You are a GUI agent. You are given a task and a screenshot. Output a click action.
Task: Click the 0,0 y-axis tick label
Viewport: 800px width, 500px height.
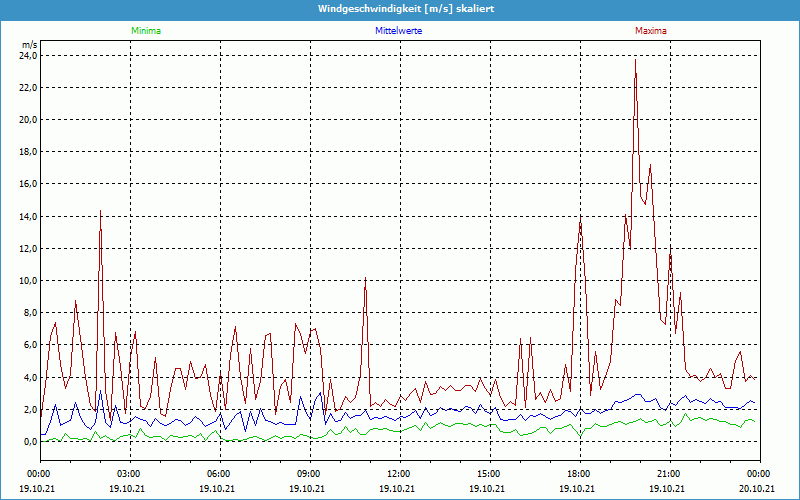coord(29,442)
